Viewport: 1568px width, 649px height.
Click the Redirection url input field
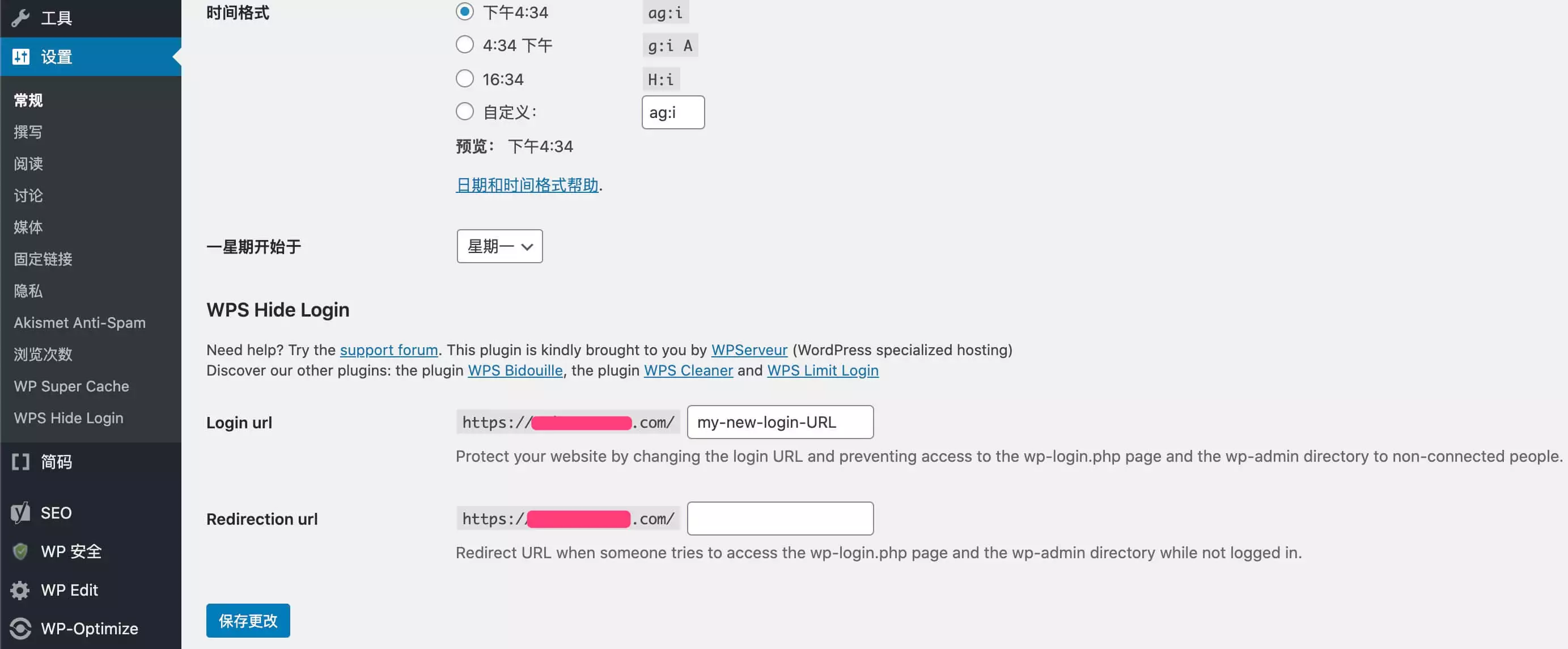click(780, 518)
